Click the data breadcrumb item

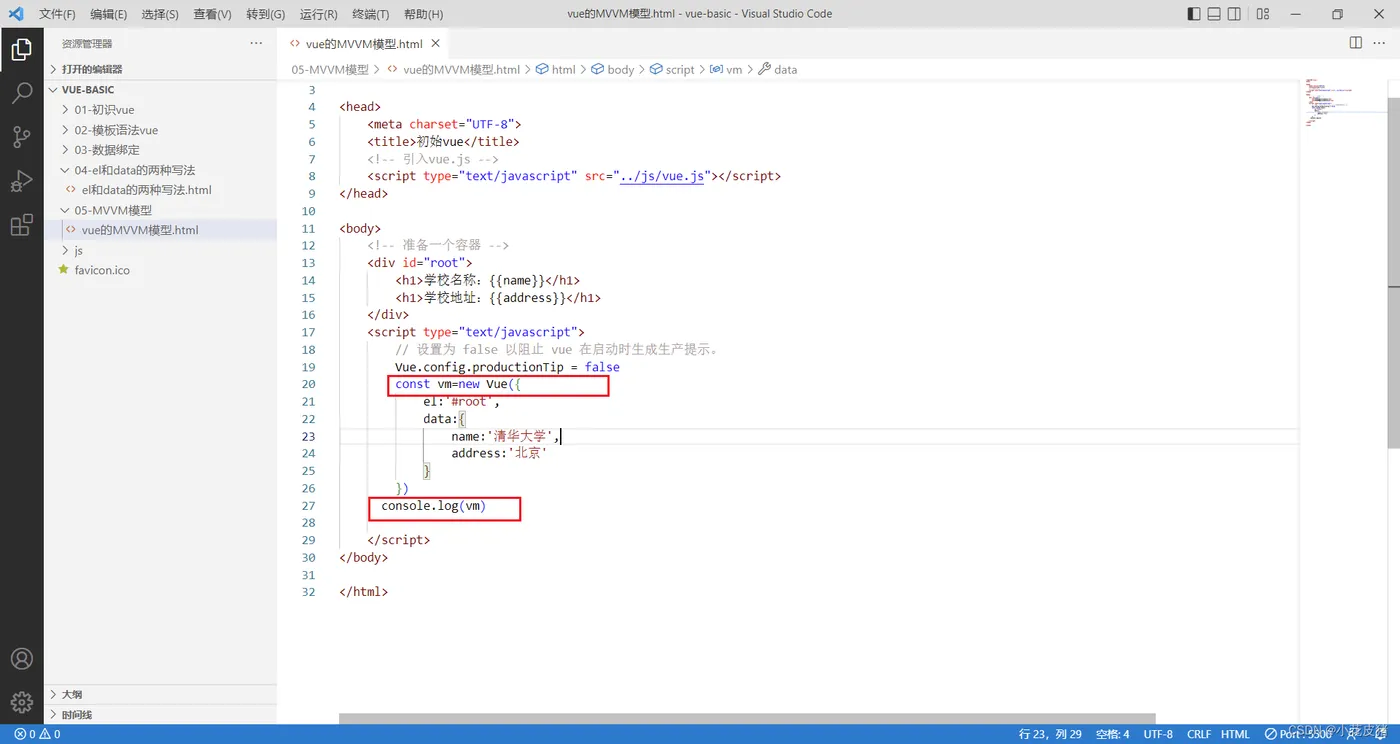coord(778,70)
